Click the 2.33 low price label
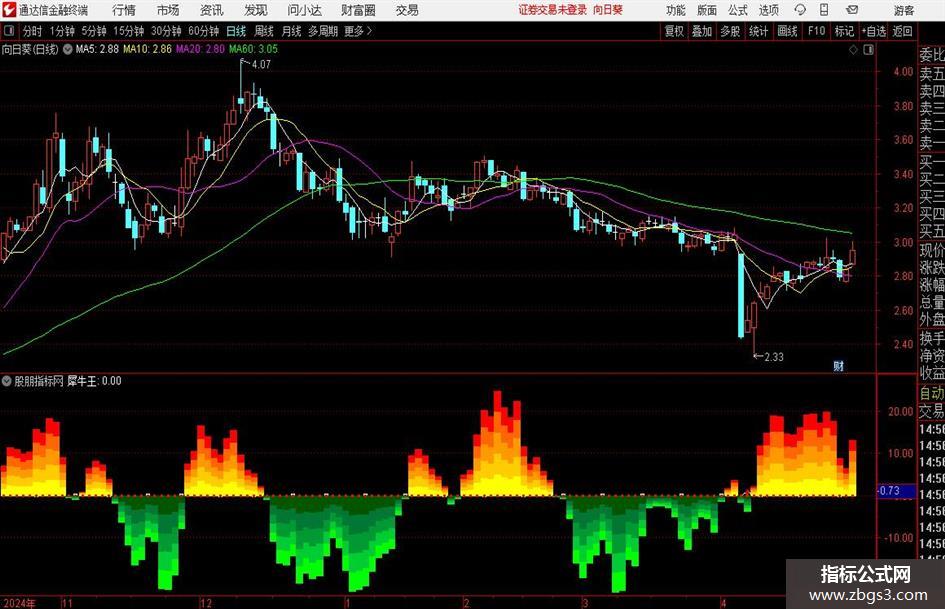 (x=774, y=357)
